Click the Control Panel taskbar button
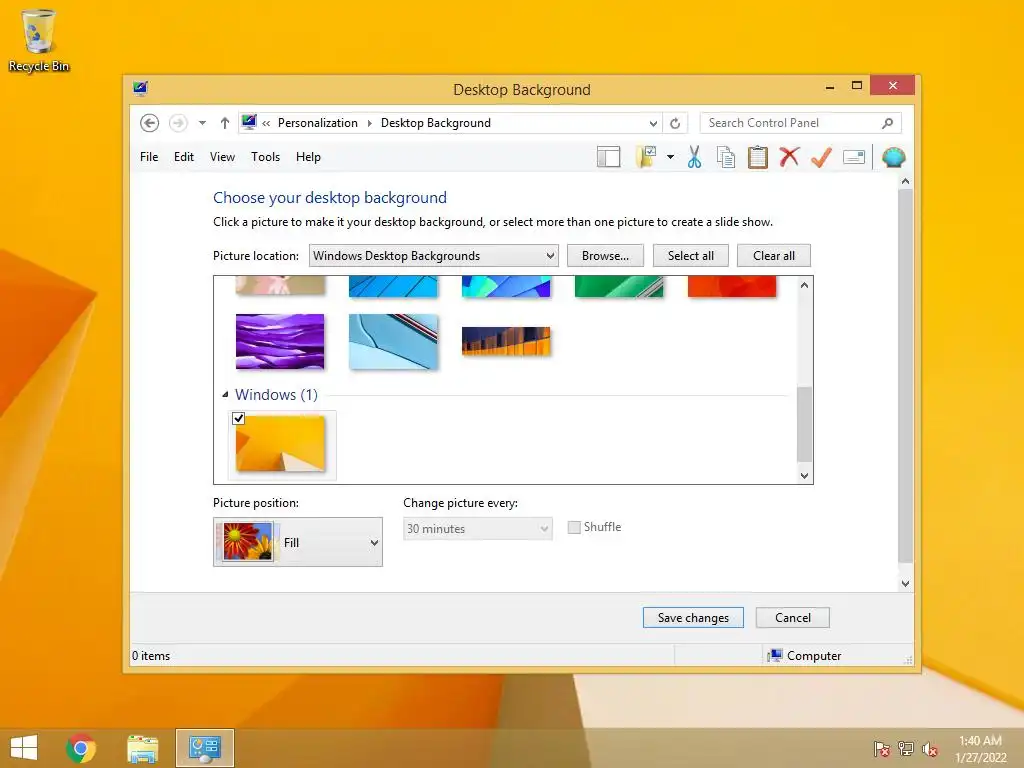Viewport: 1024px width, 768px height. [204, 748]
